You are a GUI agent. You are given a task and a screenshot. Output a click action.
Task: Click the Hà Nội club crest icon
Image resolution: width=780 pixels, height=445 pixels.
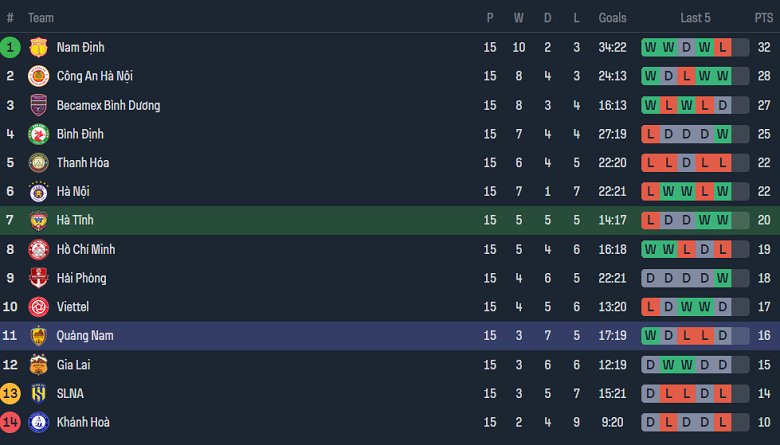(39, 191)
